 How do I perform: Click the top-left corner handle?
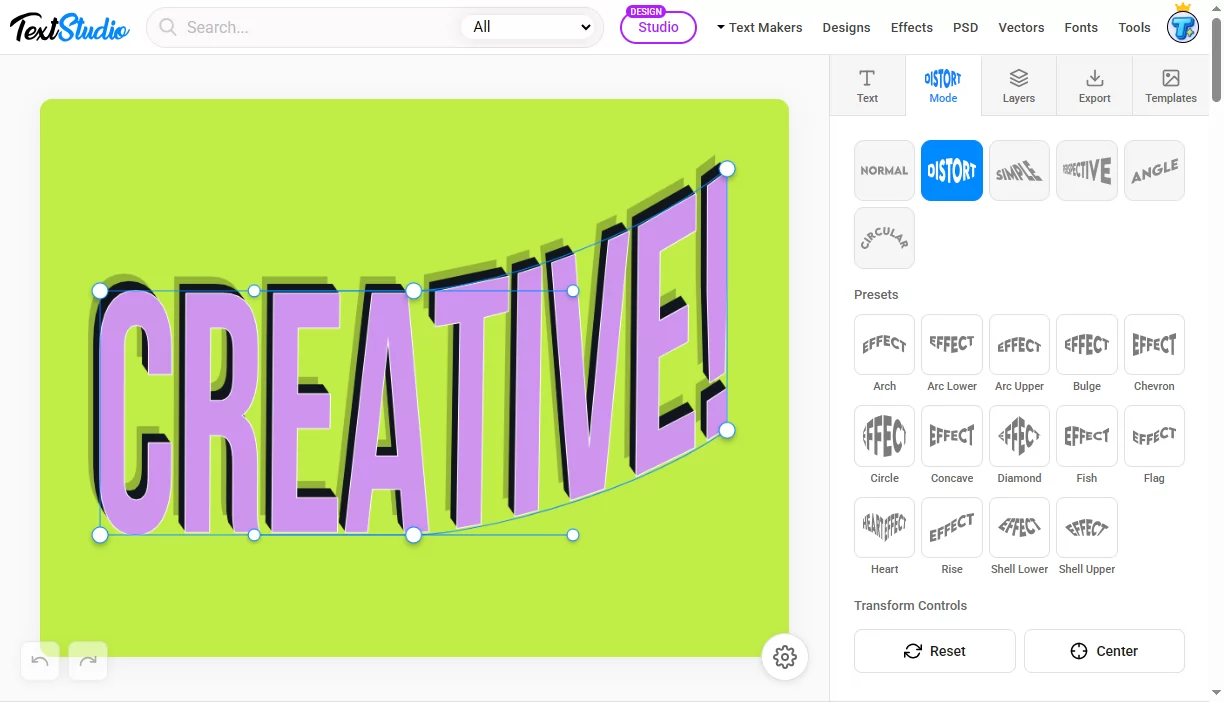click(x=100, y=291)
